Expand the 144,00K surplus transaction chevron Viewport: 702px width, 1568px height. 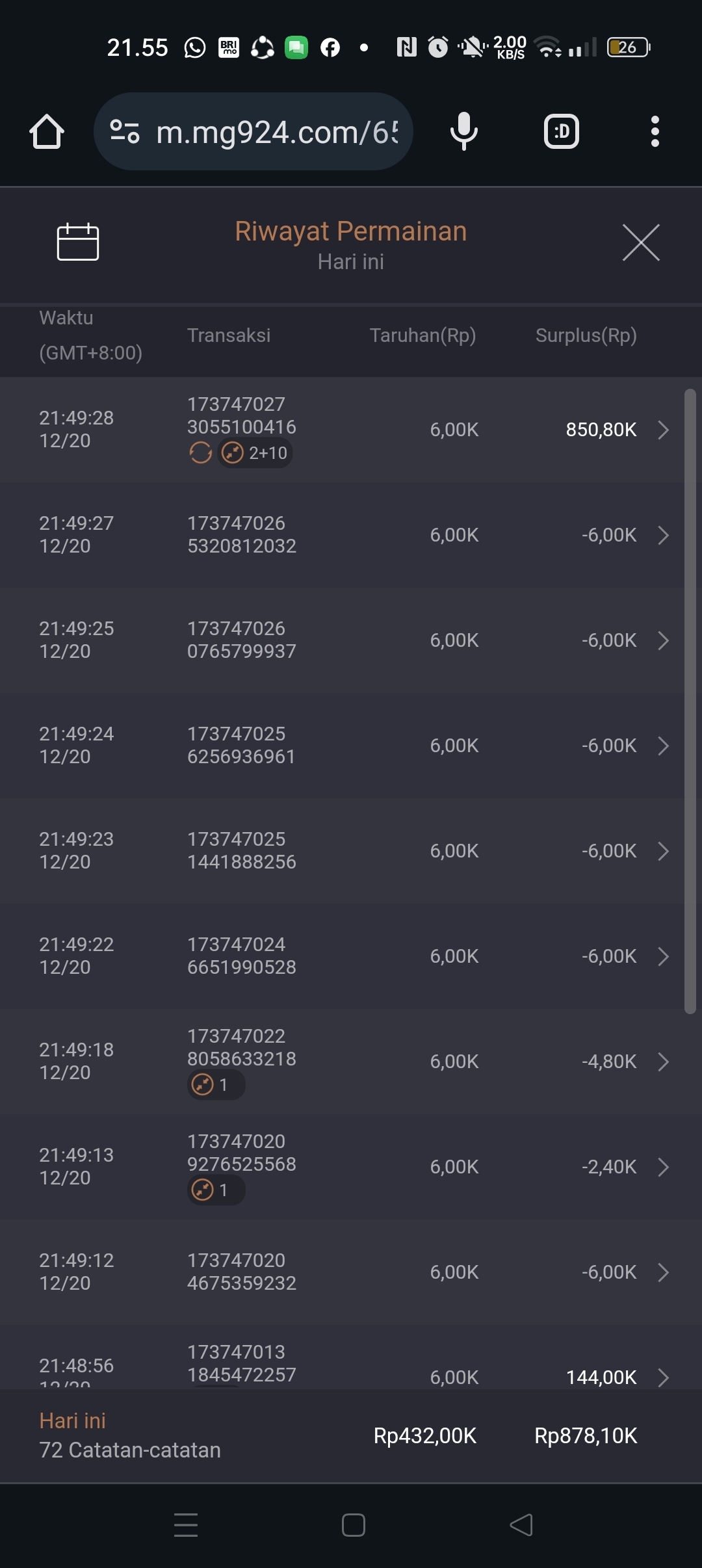(x=663, y=1377)
